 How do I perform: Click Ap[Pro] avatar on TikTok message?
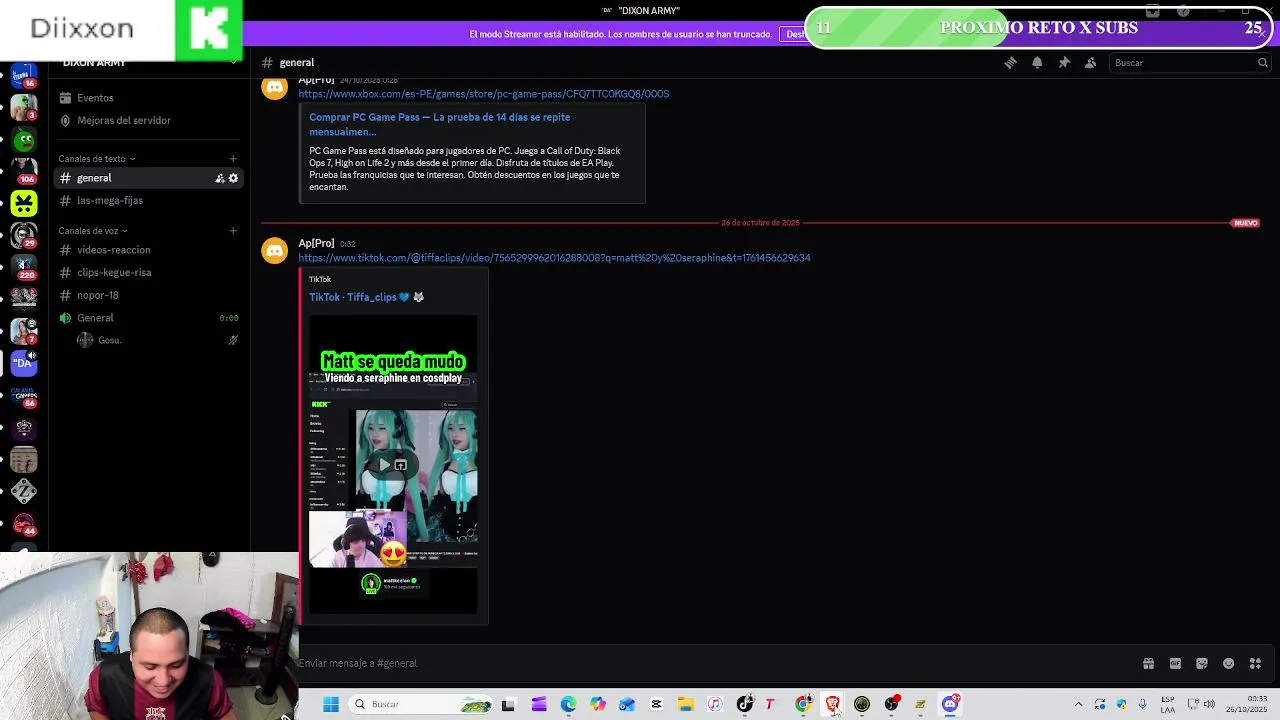tap(275, 251)
